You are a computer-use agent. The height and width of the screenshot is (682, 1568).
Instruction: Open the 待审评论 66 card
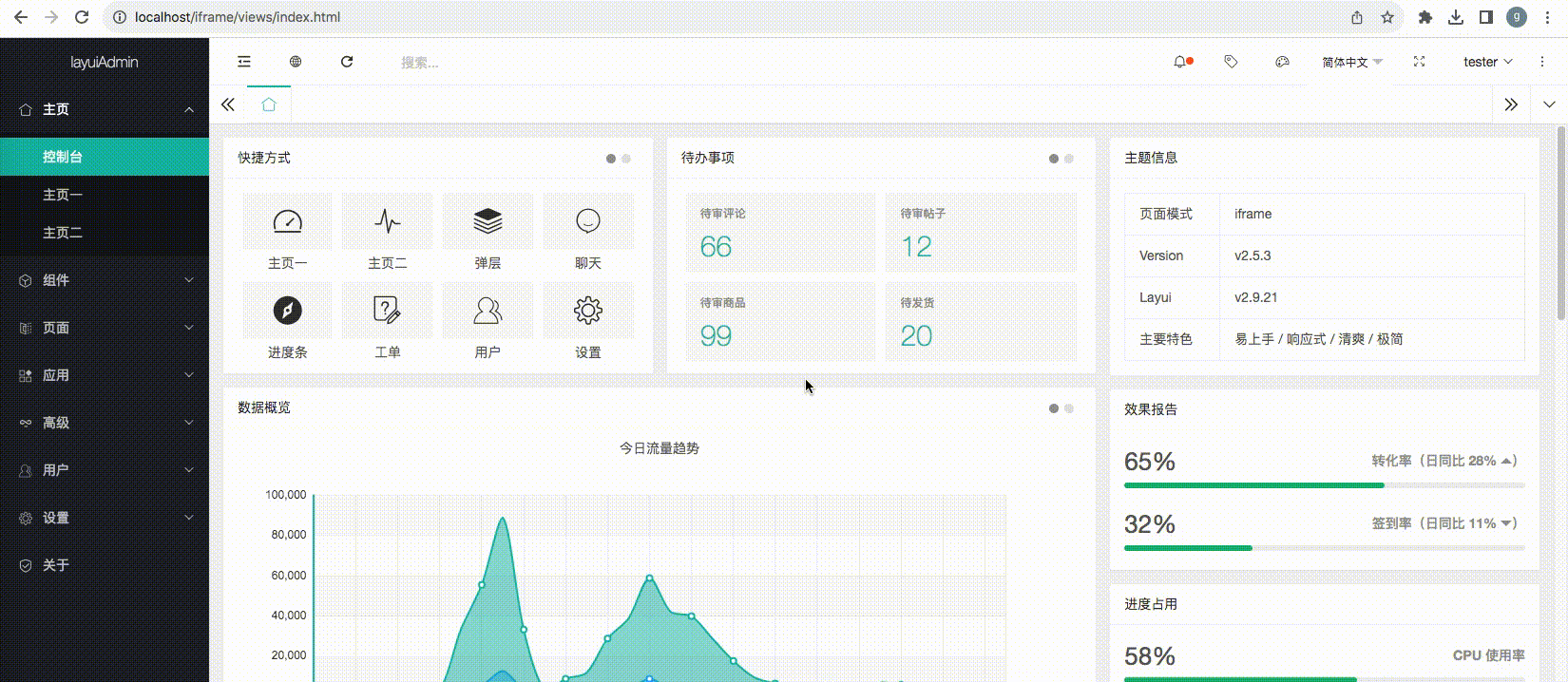(x=779, y=233)
